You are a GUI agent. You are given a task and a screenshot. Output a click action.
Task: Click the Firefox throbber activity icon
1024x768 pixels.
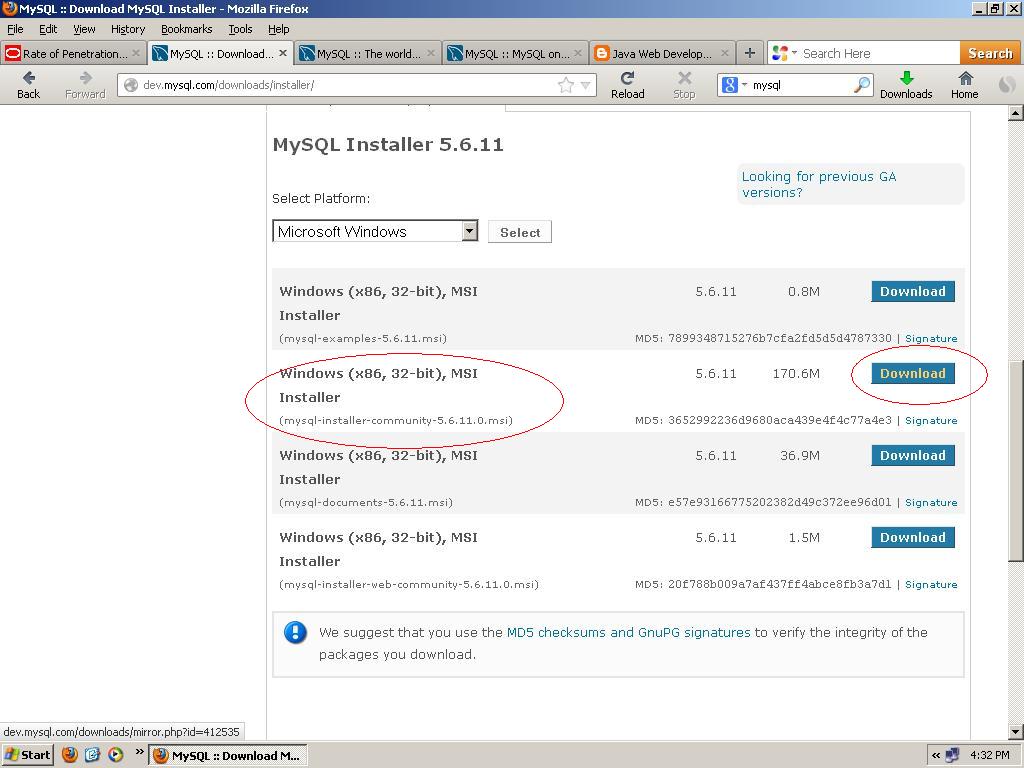click(1007, 85)
